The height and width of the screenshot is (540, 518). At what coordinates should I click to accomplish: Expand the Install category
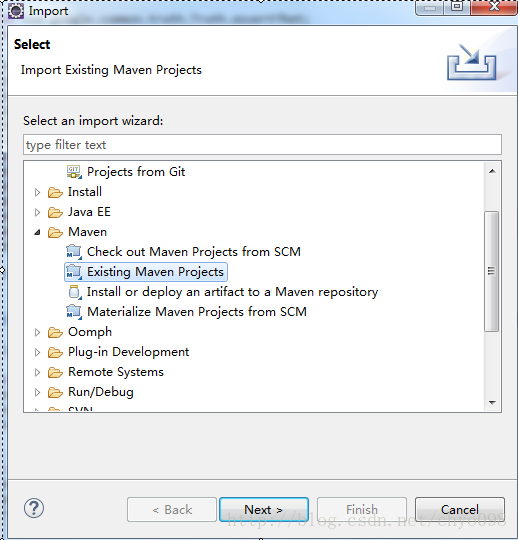coord(38,192)
